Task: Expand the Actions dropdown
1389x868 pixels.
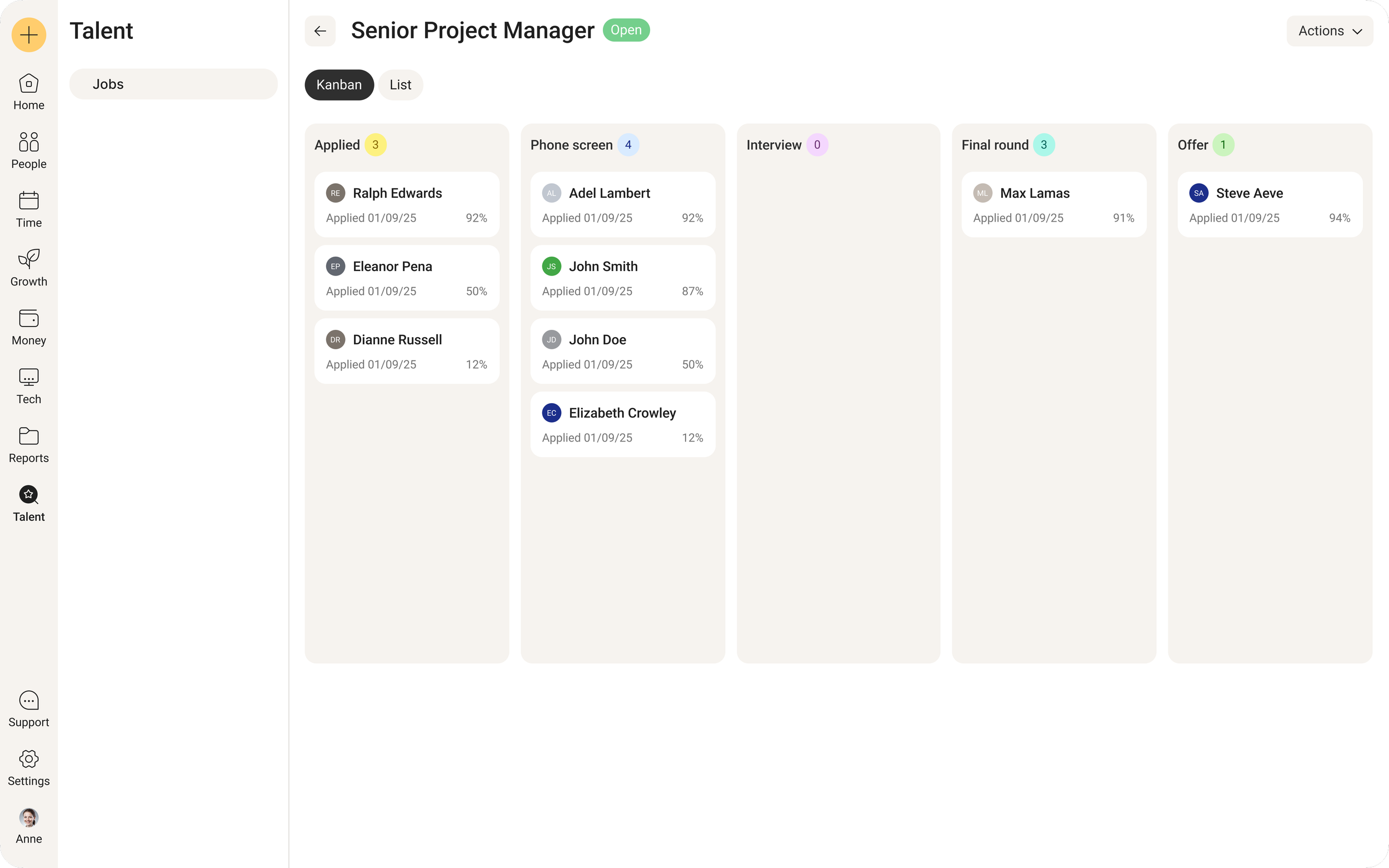Action: (1330, 31)
